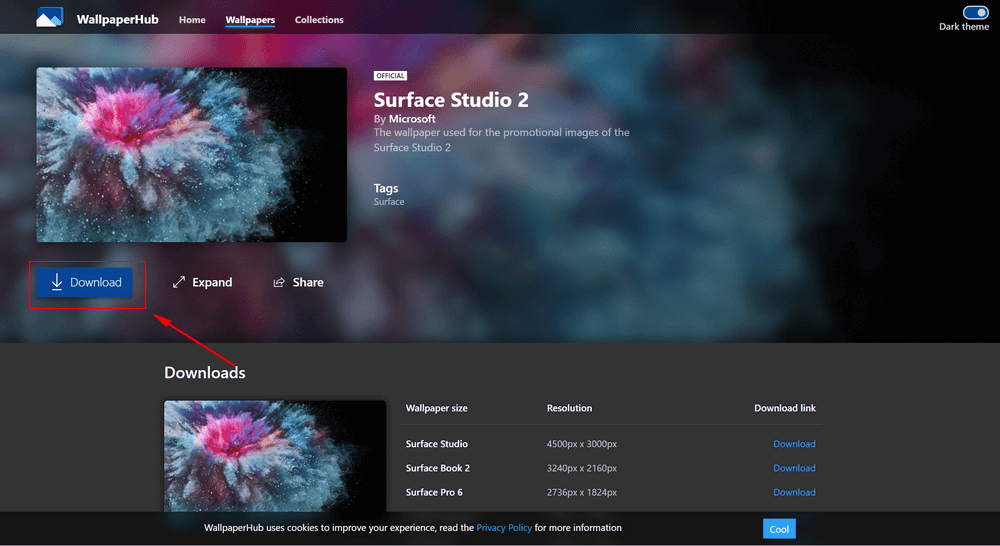Click the Downloads section thumbnail image
Viewport: 1000px width, 546px height.
275,455
